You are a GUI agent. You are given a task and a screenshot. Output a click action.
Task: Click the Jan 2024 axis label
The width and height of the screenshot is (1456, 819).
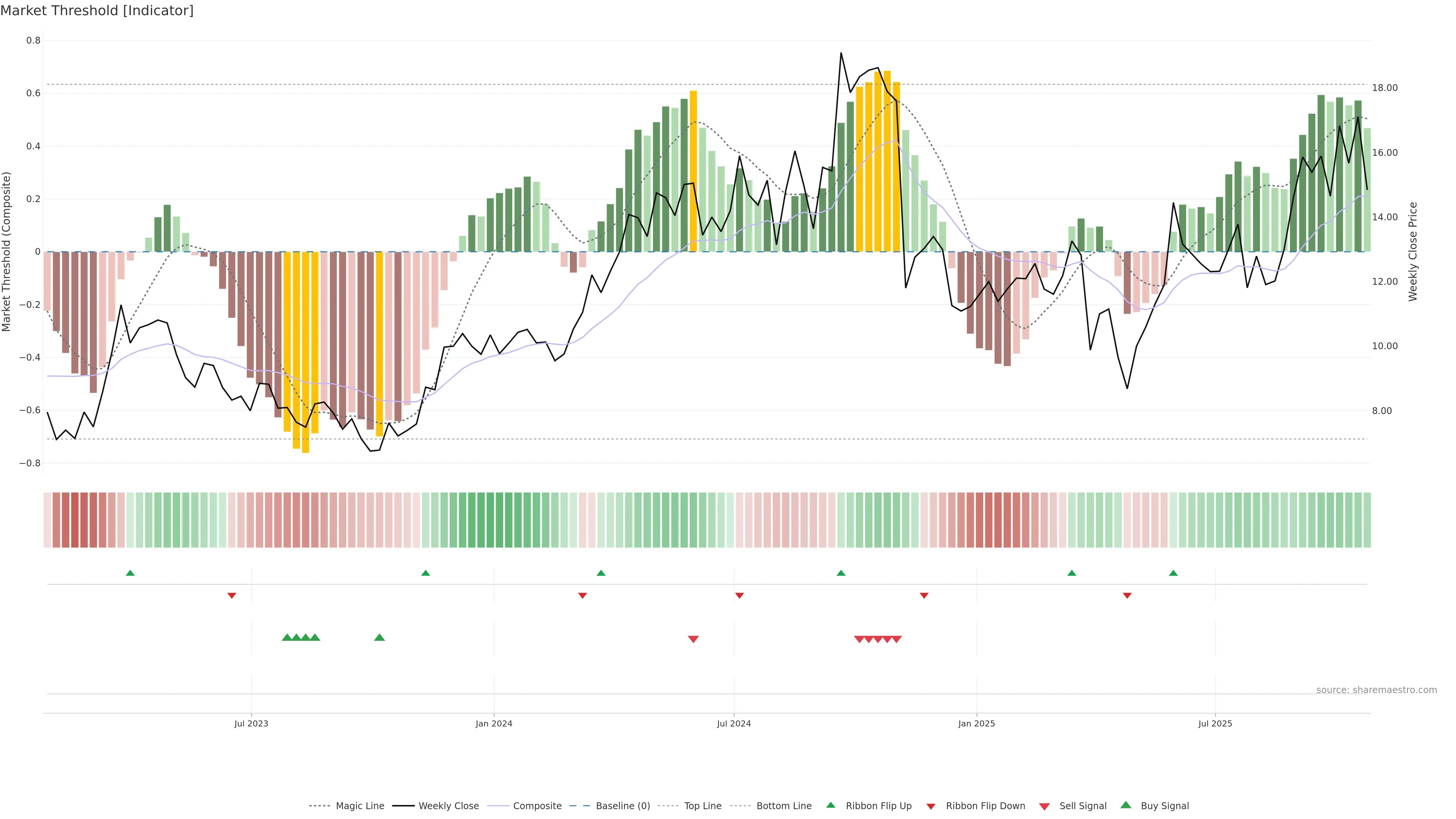[x=493, y=723]
